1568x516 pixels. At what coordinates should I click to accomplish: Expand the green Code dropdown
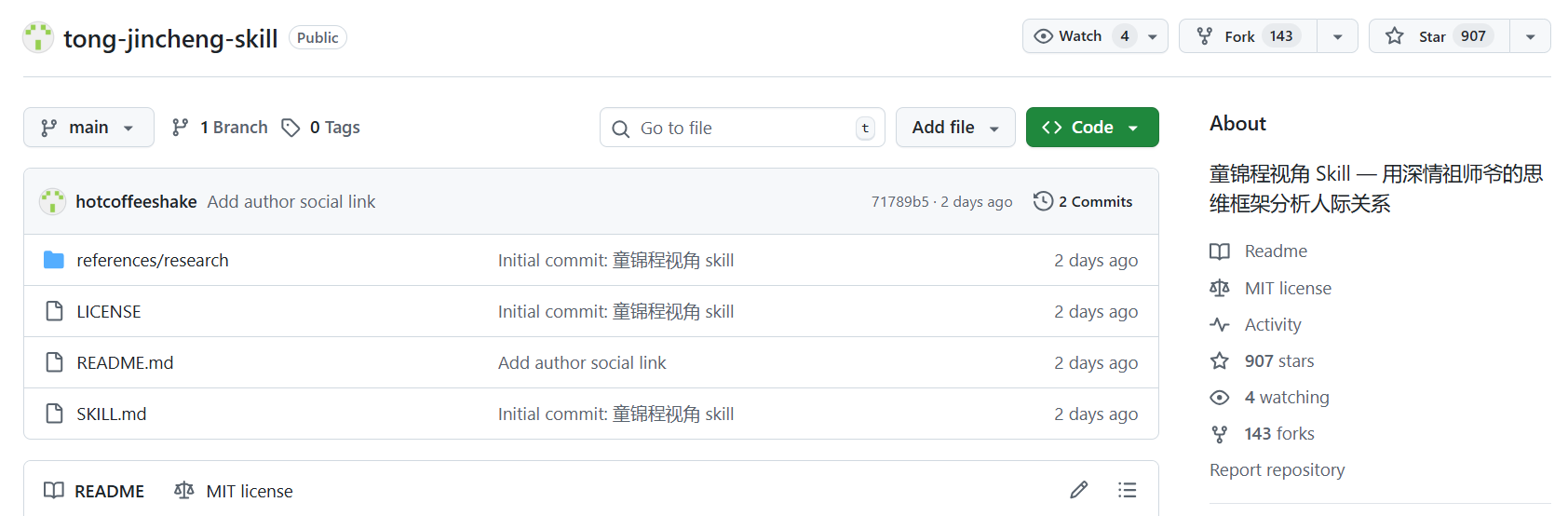pyautogui.click(x=1092, y=128)
